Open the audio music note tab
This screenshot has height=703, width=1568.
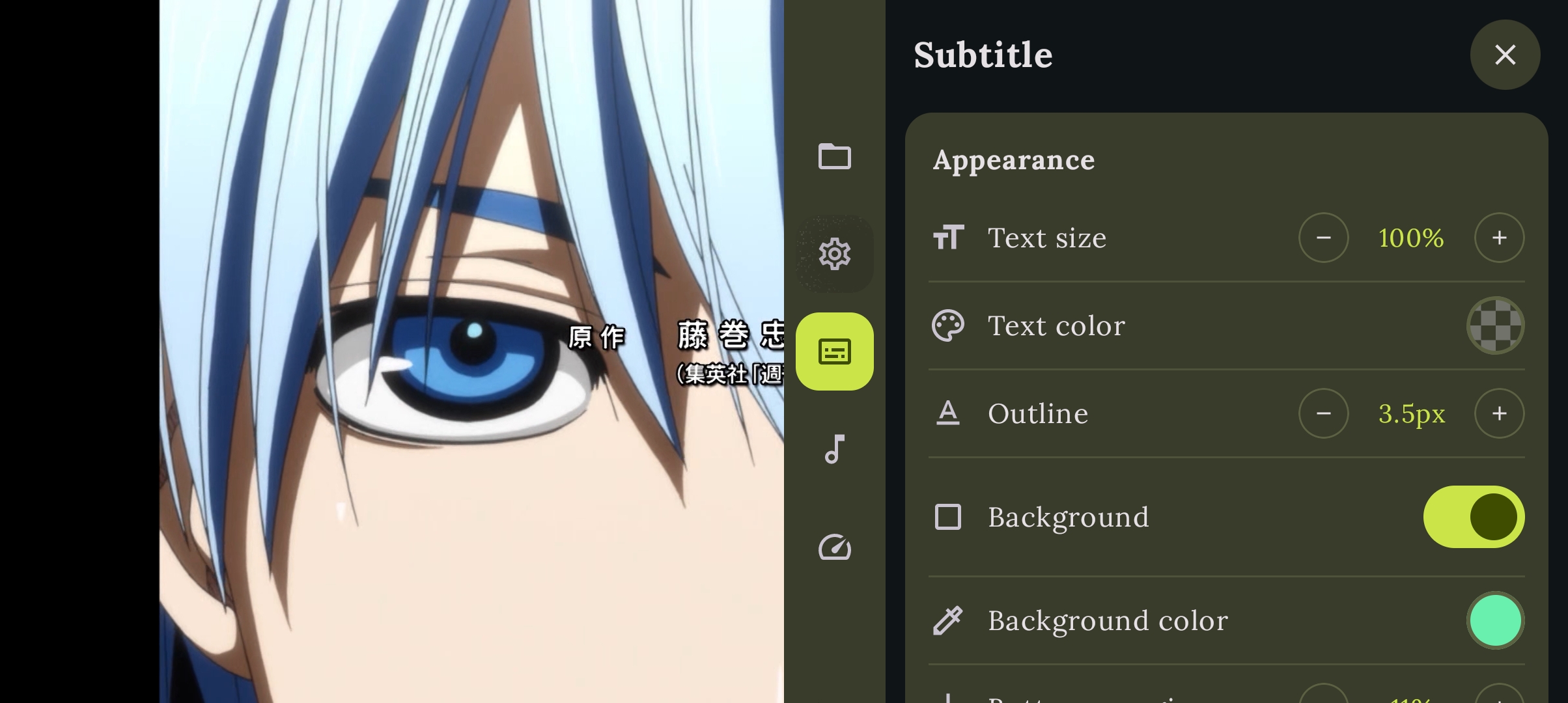coord(834,449)
